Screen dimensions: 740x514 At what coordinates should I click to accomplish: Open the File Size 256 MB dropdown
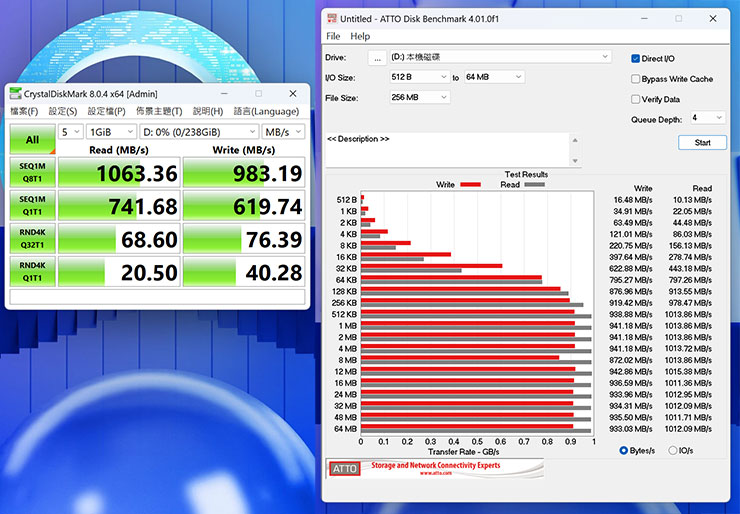(x=419, y=97)
